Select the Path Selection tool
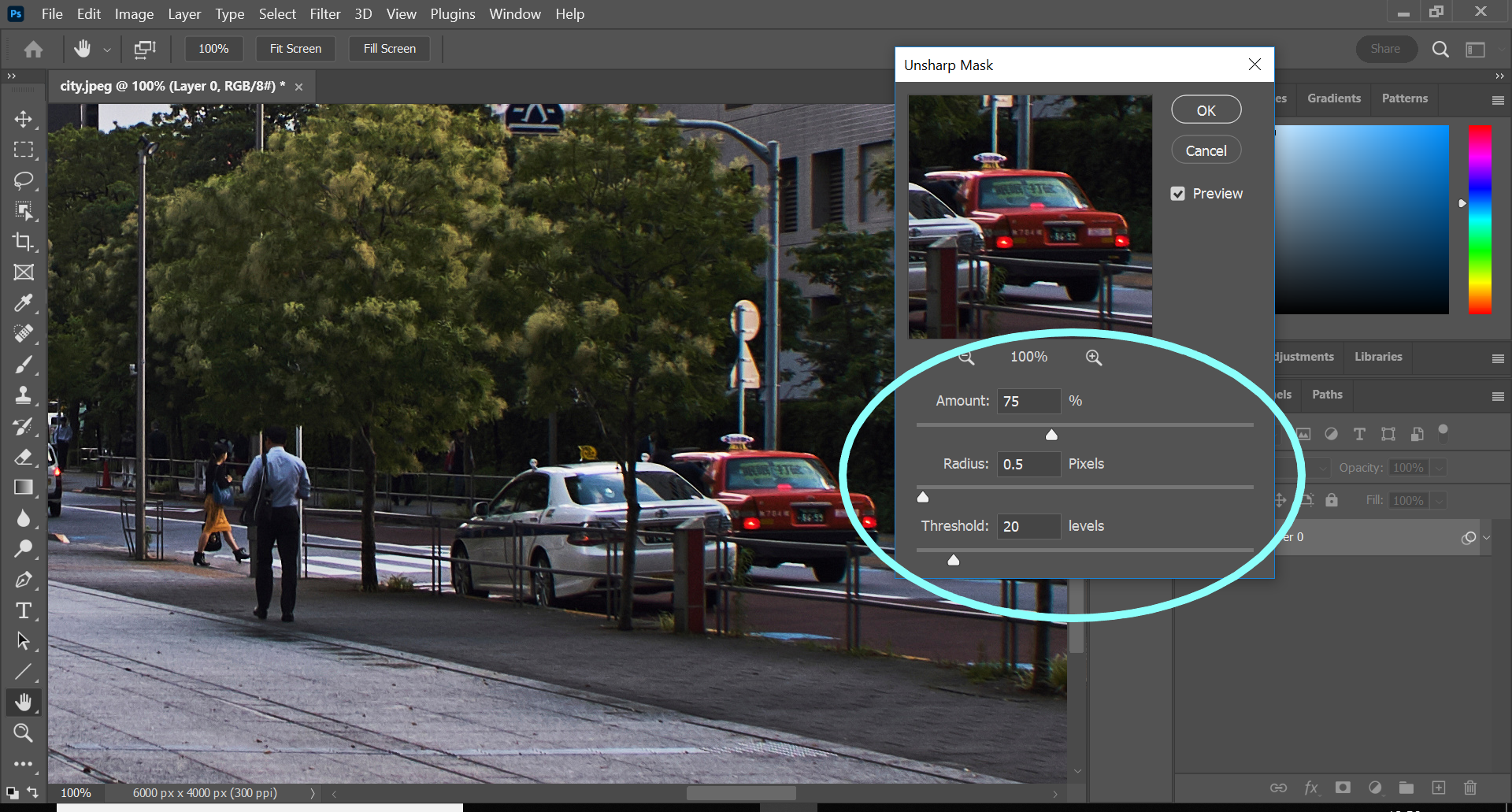Screen dimensions: 1512x812 click(x=24, y=641)
